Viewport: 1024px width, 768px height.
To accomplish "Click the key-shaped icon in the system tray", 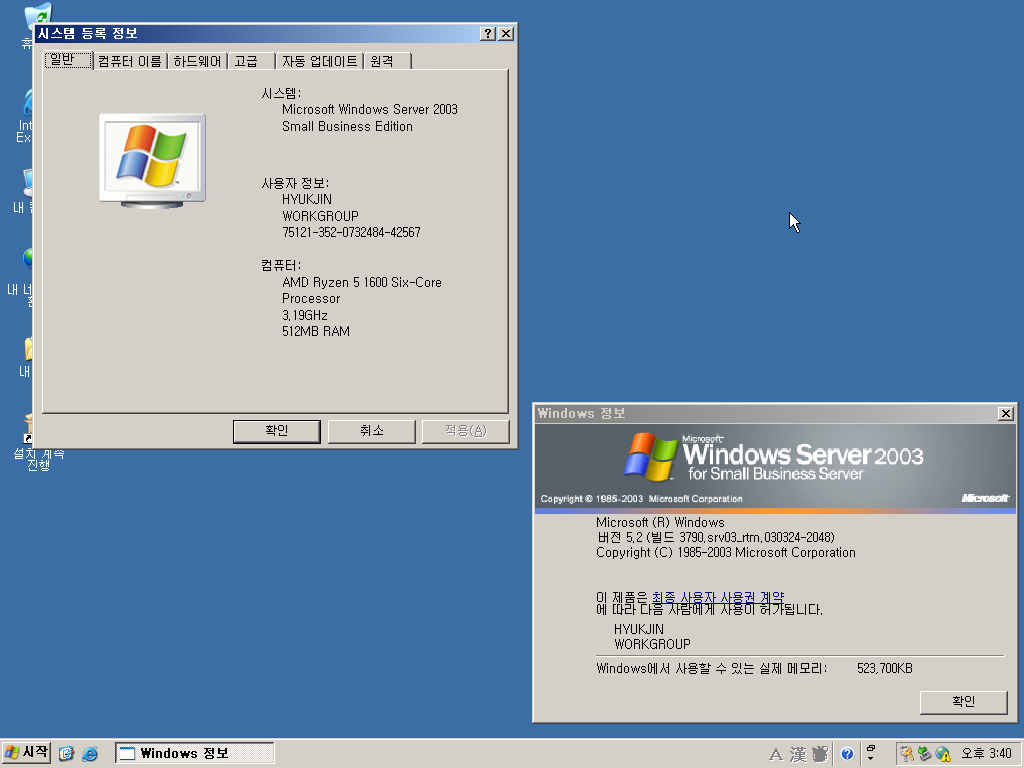I will pos(906,754).
